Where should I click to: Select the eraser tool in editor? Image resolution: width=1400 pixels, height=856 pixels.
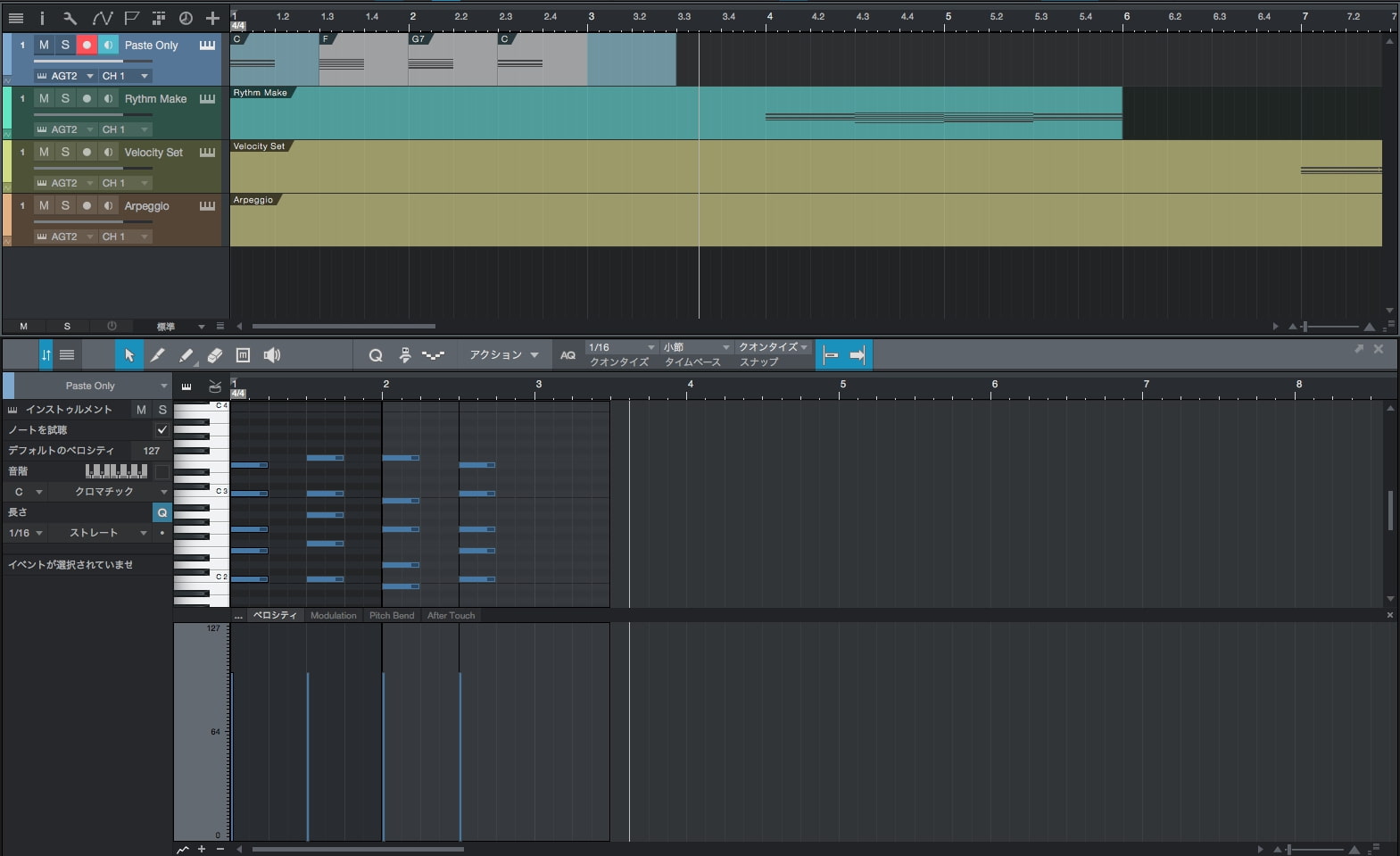pos(214,355)
